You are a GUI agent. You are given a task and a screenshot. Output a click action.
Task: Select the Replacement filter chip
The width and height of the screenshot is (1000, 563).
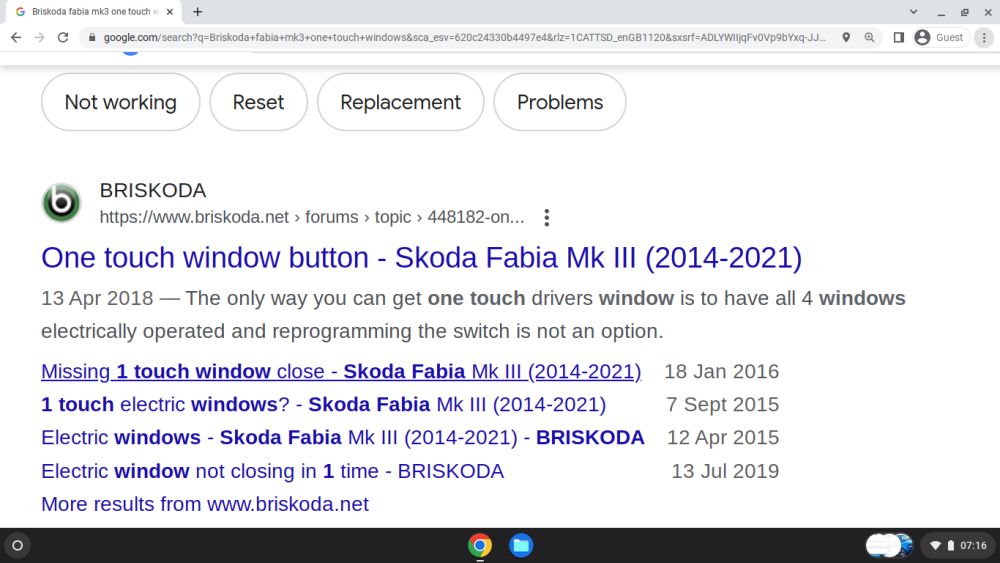click(401, 102)
